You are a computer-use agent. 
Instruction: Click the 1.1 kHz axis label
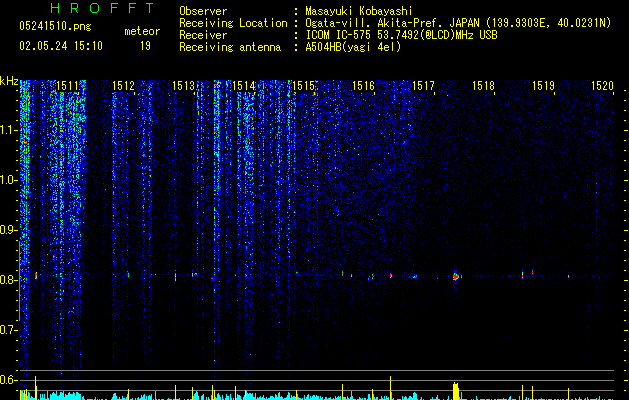[8, 130]
